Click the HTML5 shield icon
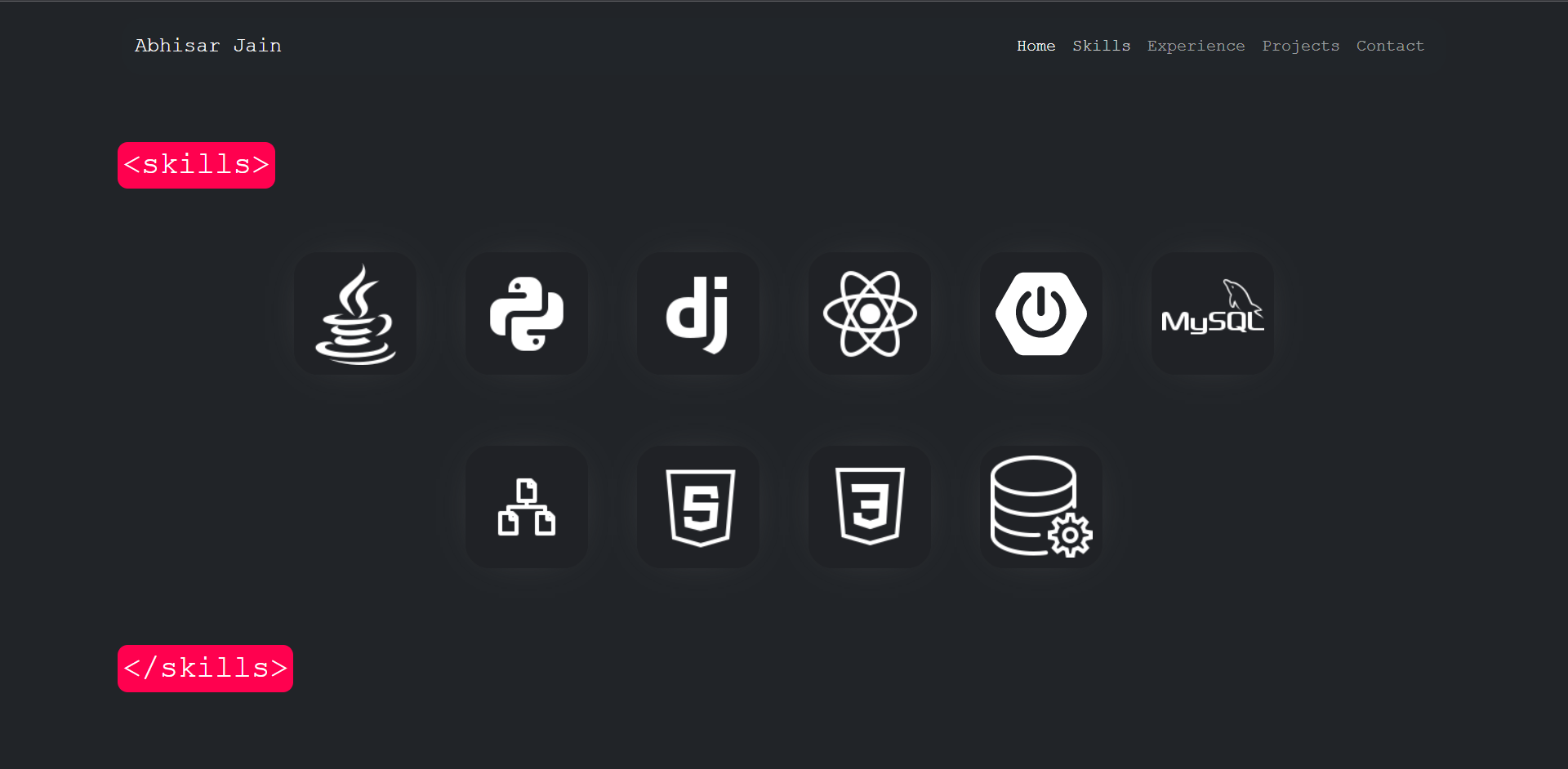This screenshot has height=769, width=1568. click(x=698, y=507)
